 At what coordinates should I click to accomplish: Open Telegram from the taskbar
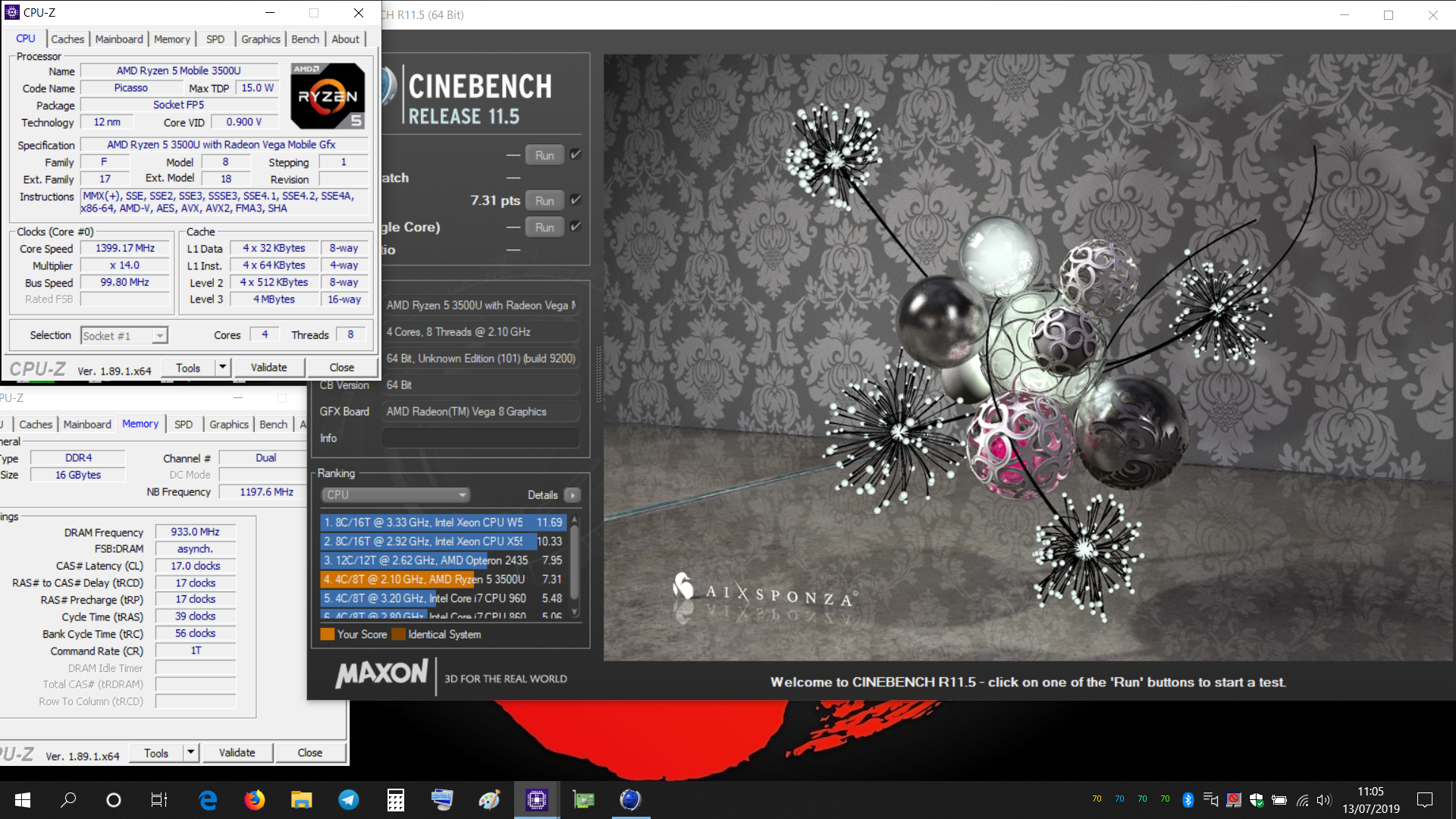[349, 800]
